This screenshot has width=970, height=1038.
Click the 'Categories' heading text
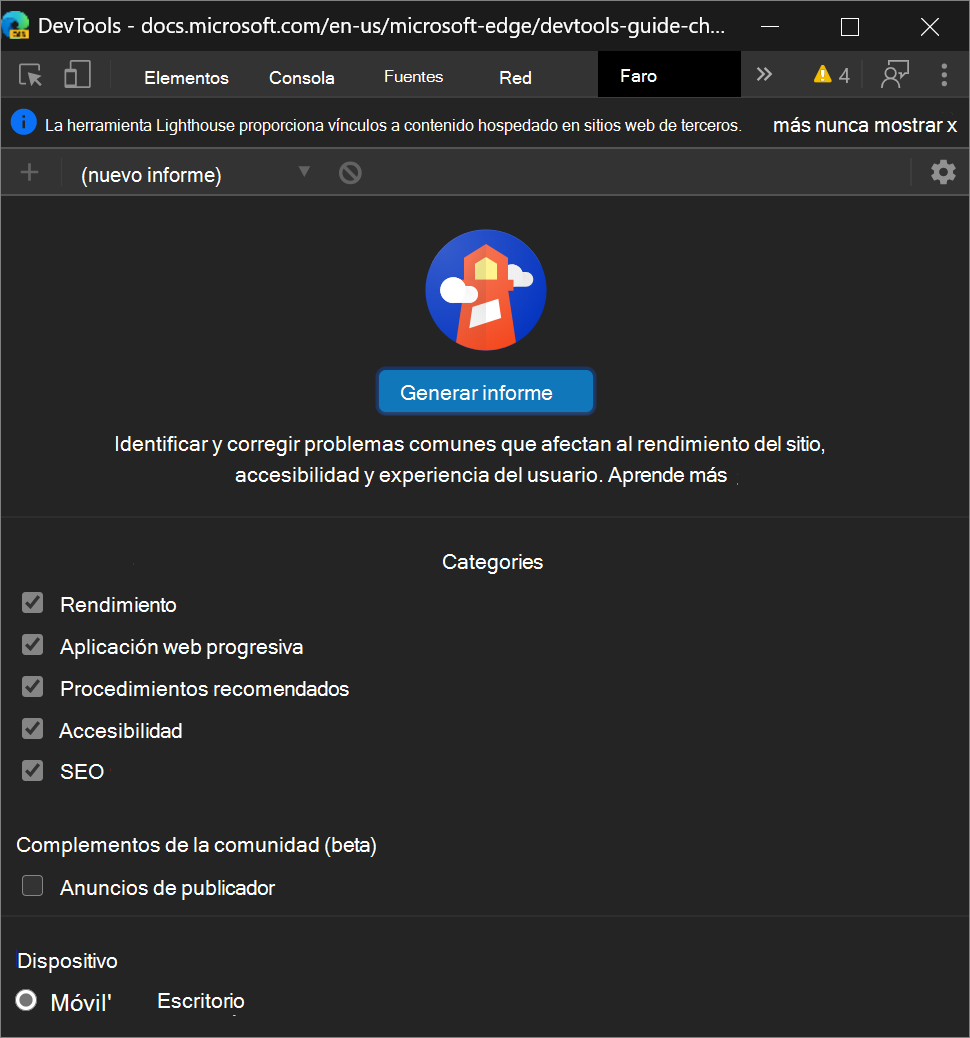click(x=493, y=561)
